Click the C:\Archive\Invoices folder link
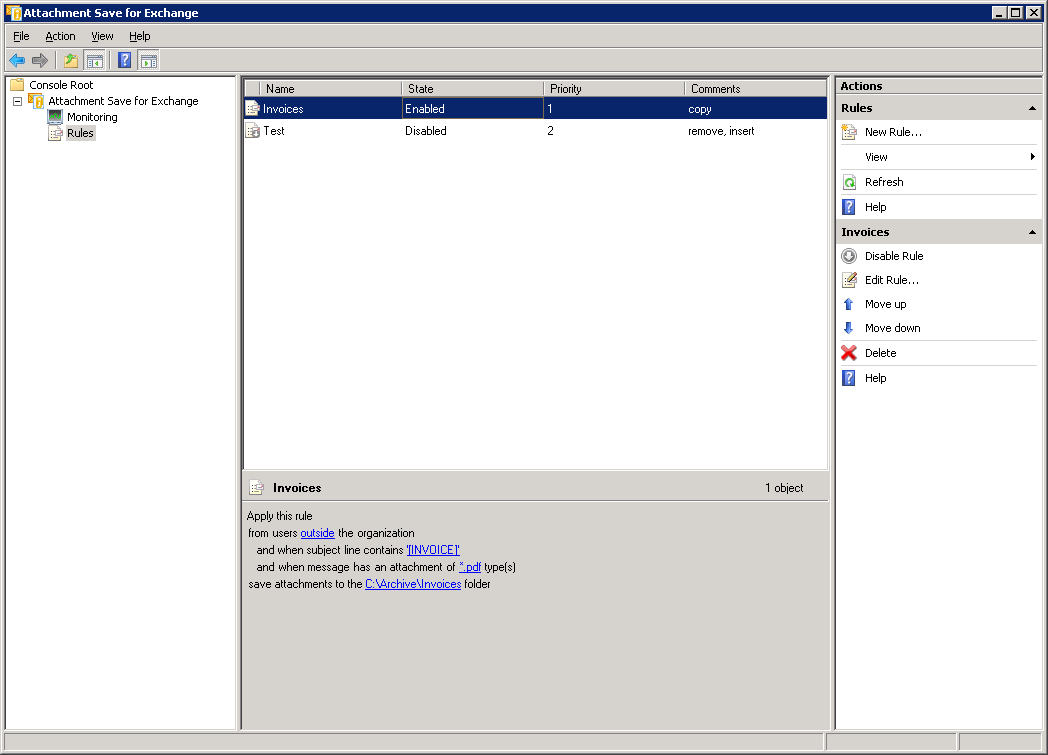This screenshot has height=755, width=1048. 412,584
